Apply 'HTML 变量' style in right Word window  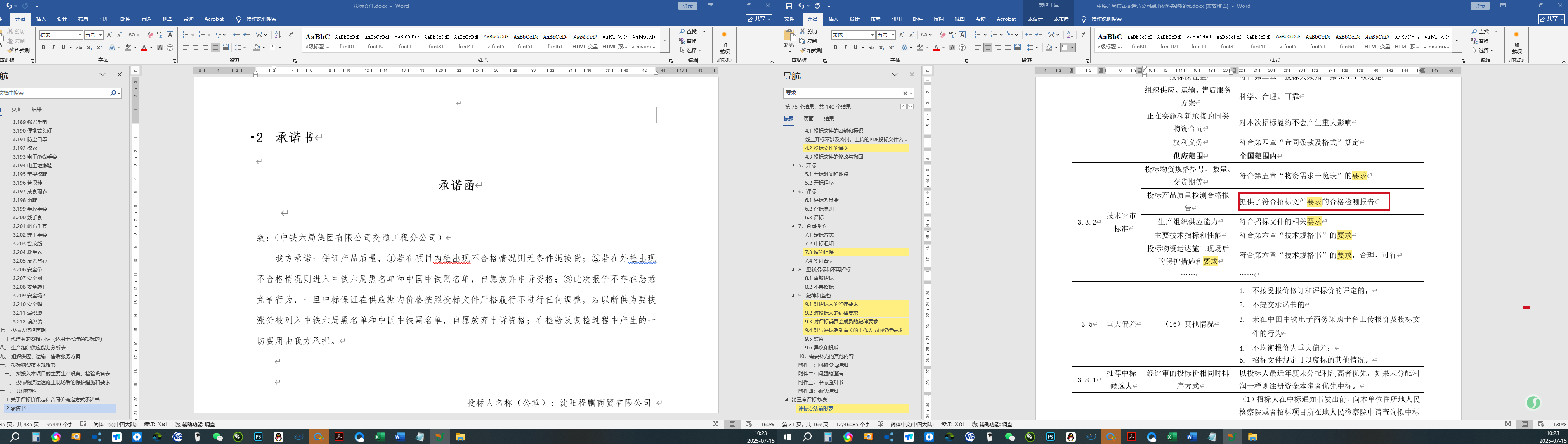[x=1377, y=41]
